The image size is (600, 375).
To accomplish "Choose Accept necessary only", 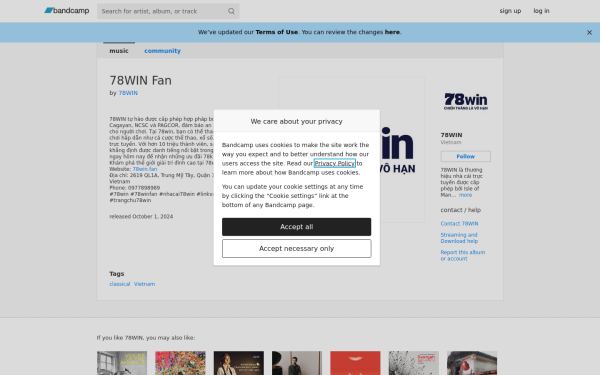I will point(297,248).
